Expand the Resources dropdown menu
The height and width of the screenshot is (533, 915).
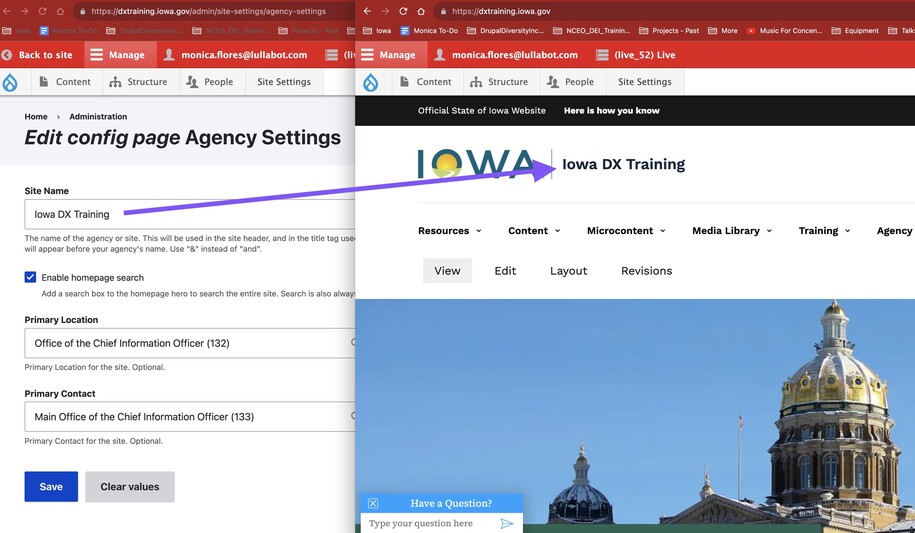[x=449, y=231]
